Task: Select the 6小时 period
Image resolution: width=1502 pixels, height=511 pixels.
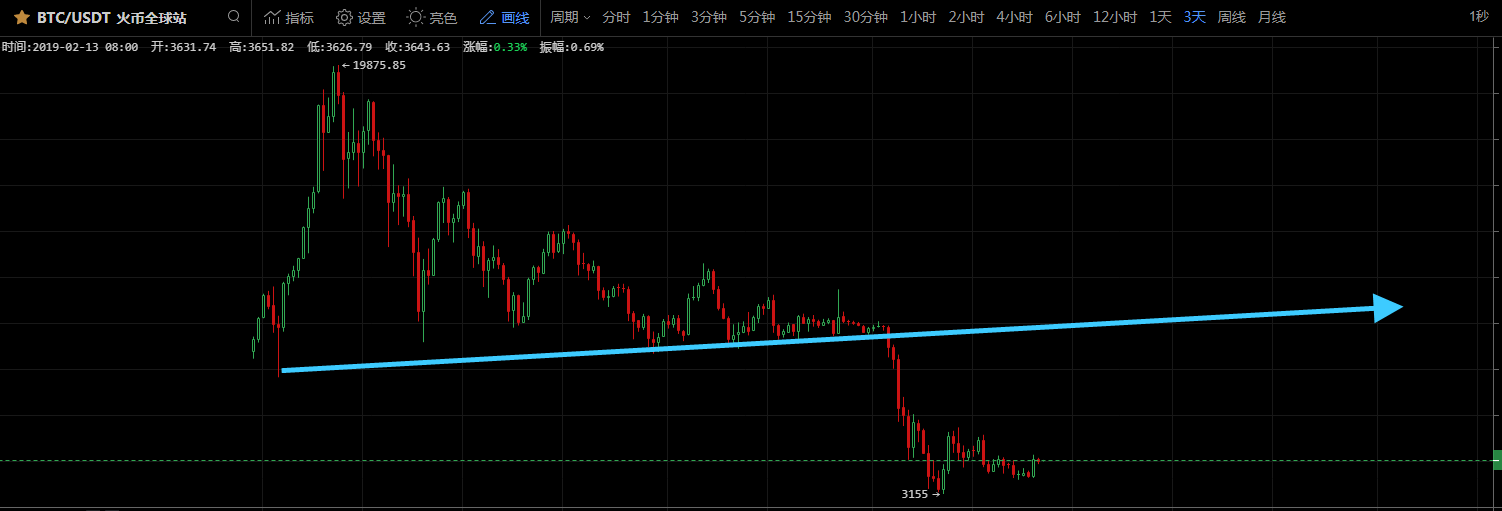Action: [x=1062, y=17]
